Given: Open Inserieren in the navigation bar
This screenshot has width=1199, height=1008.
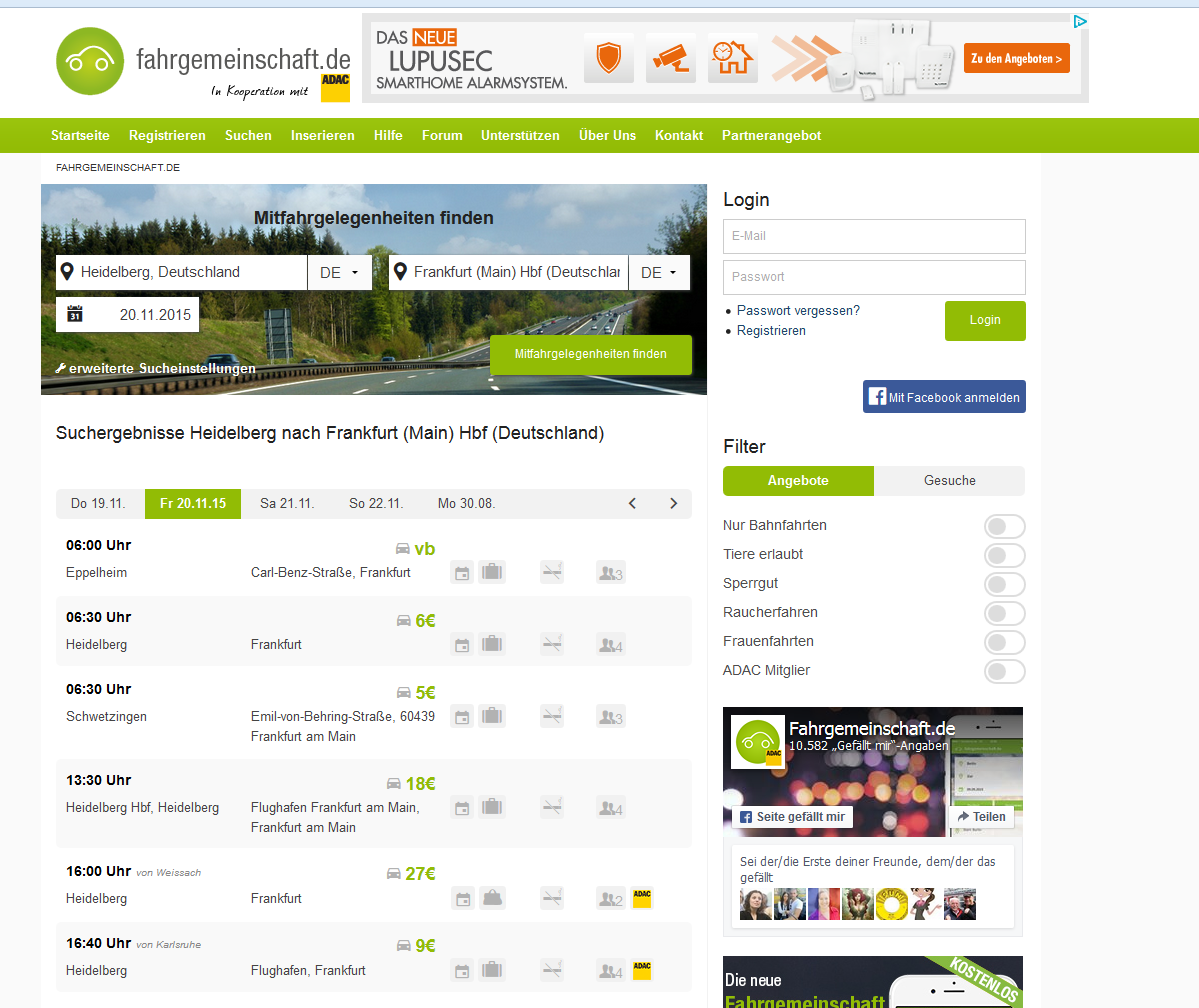Looking at the screenshot, I should [323, 135].
